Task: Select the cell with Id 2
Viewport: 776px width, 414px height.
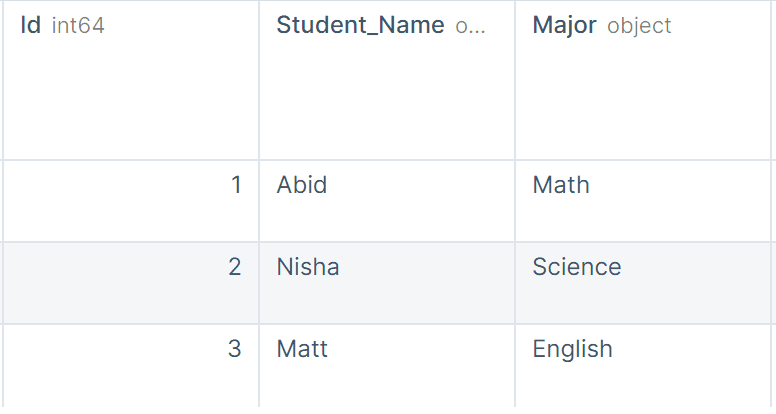Action: pyautogui.click(x=131, y=283)
